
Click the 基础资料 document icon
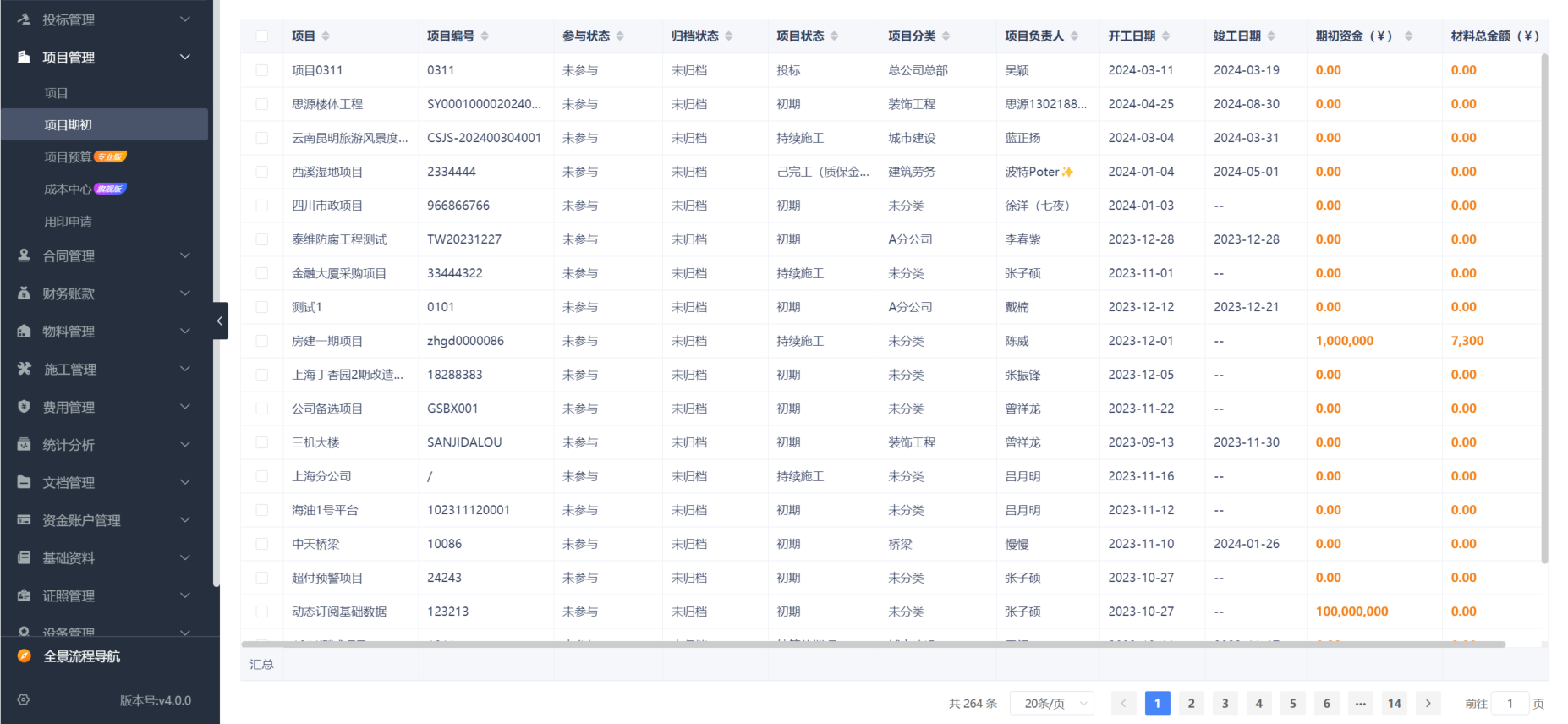[x=24, y=557]
